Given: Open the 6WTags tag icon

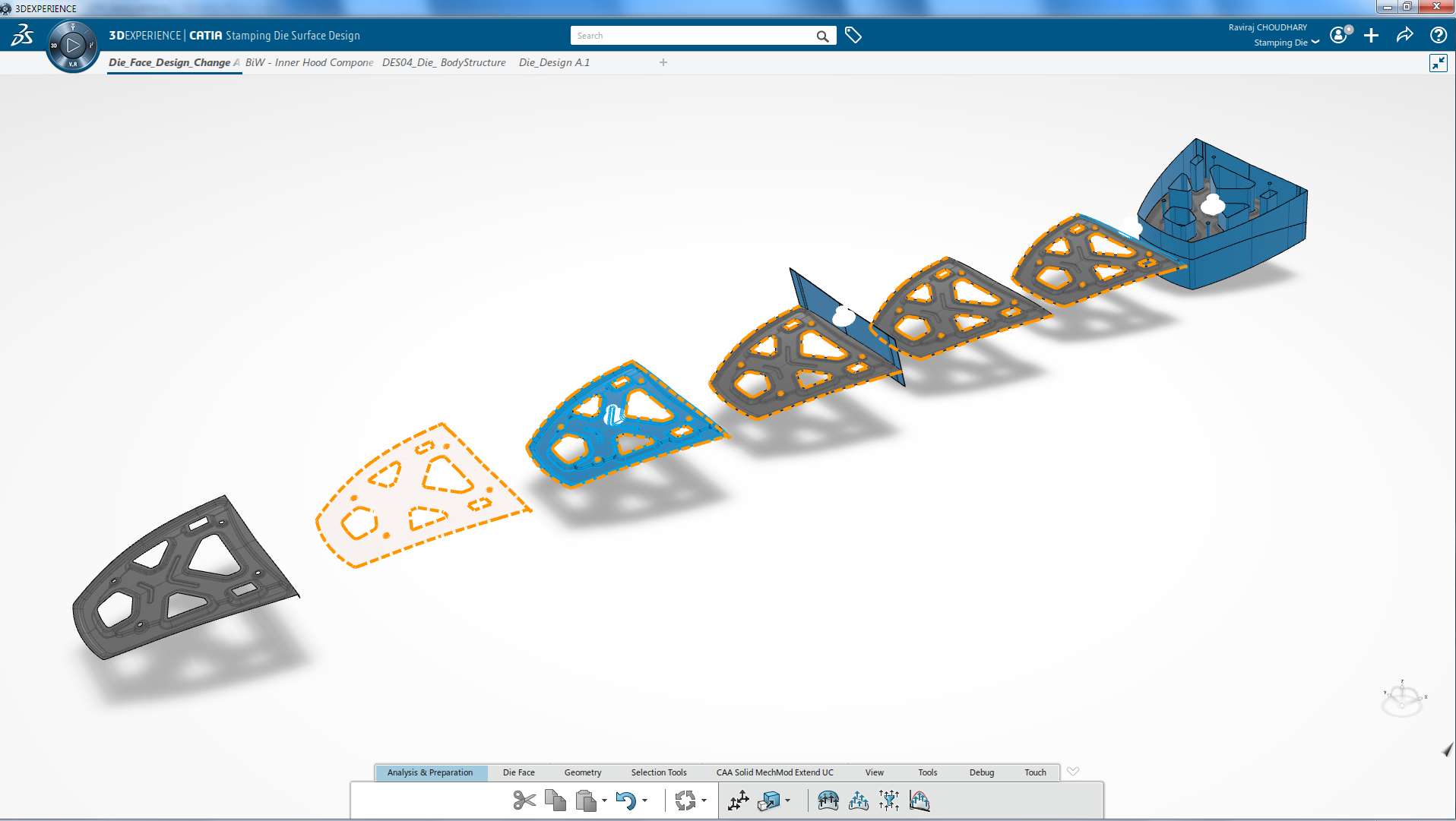Looking at the screenshot, I should pyautogui.click(x=853, y=36).
